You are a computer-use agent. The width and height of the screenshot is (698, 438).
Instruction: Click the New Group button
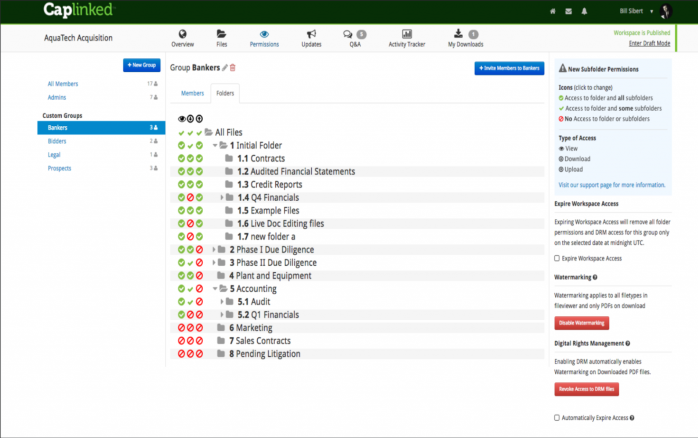click(142, 65)
